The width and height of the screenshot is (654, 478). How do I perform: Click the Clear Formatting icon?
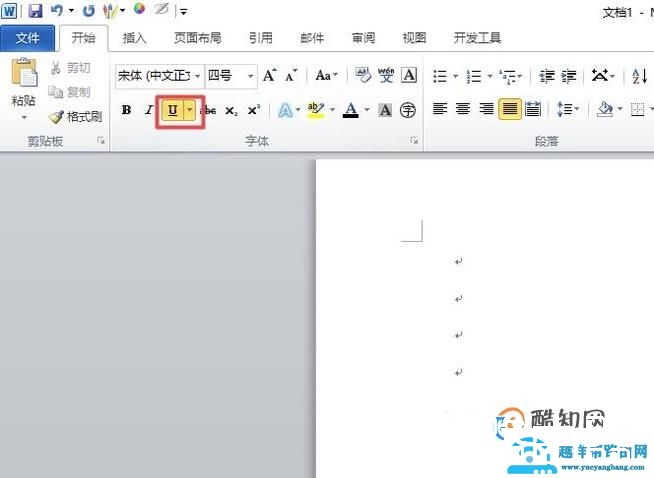click(363, 75)
